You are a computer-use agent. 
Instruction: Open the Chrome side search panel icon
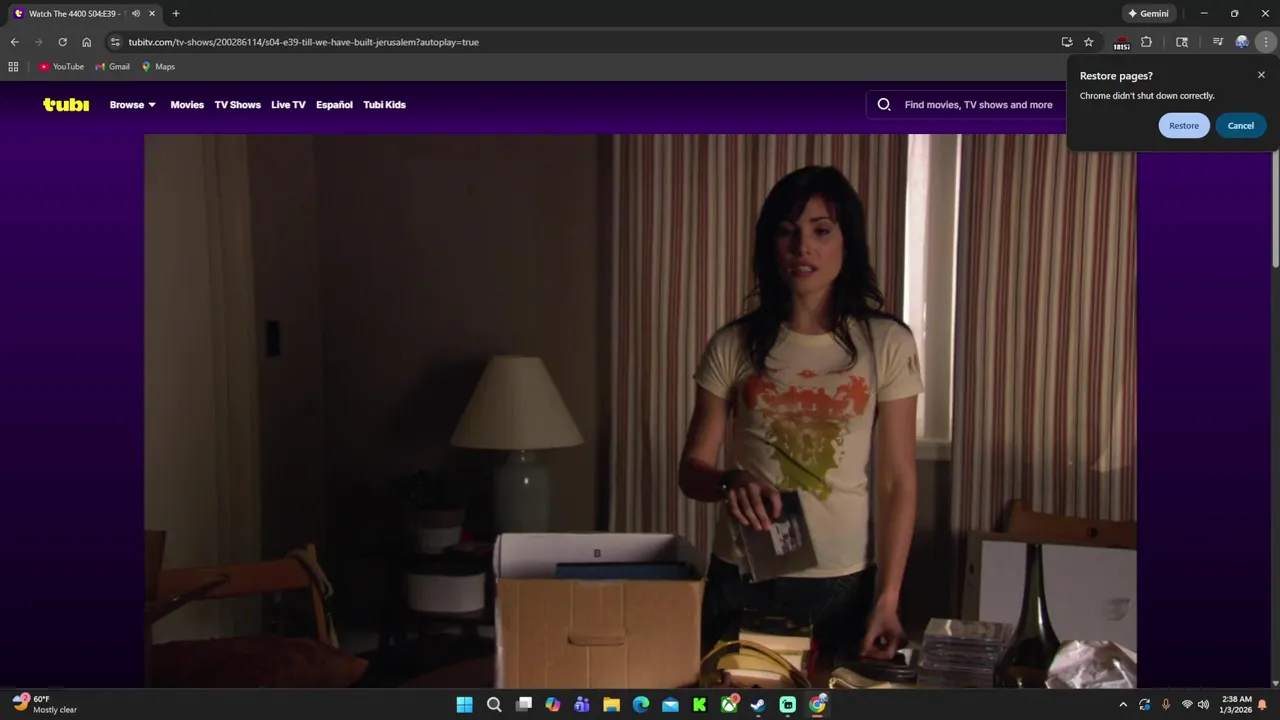tap(1182, 42)
